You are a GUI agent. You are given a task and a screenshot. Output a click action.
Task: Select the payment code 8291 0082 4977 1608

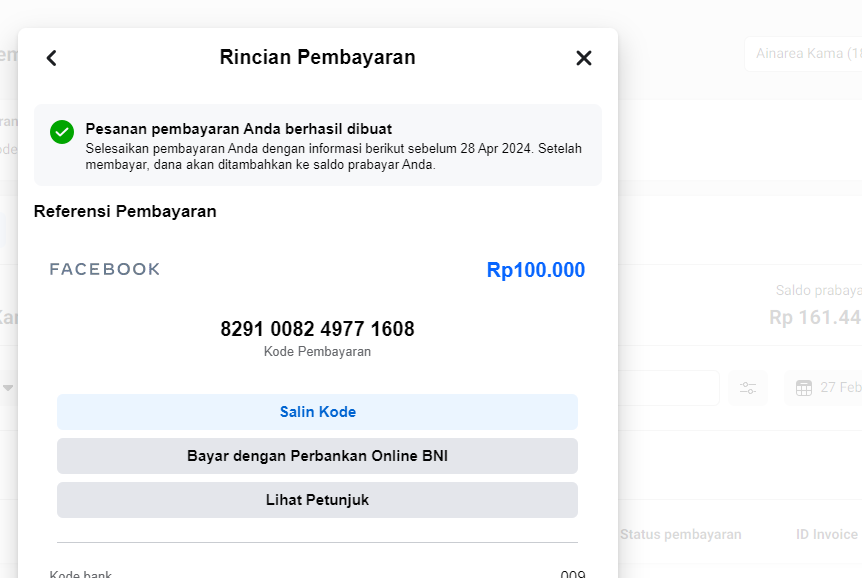point(317,329)
